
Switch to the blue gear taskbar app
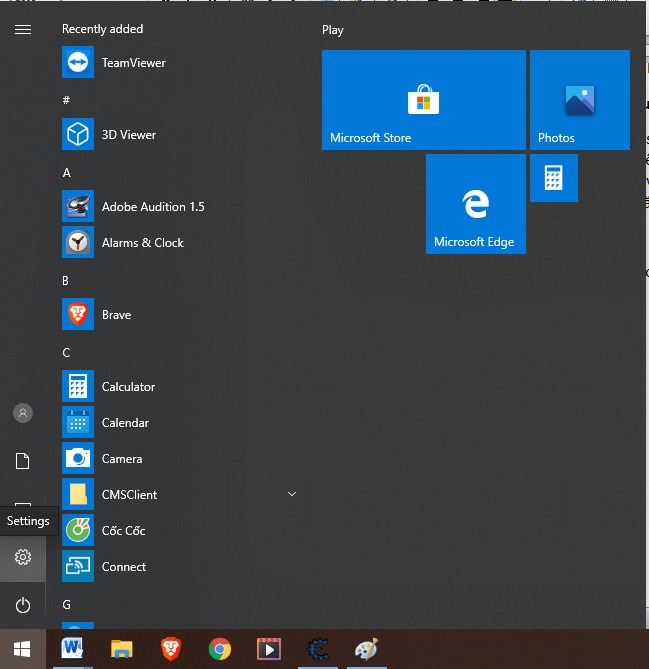coord(318,649)
